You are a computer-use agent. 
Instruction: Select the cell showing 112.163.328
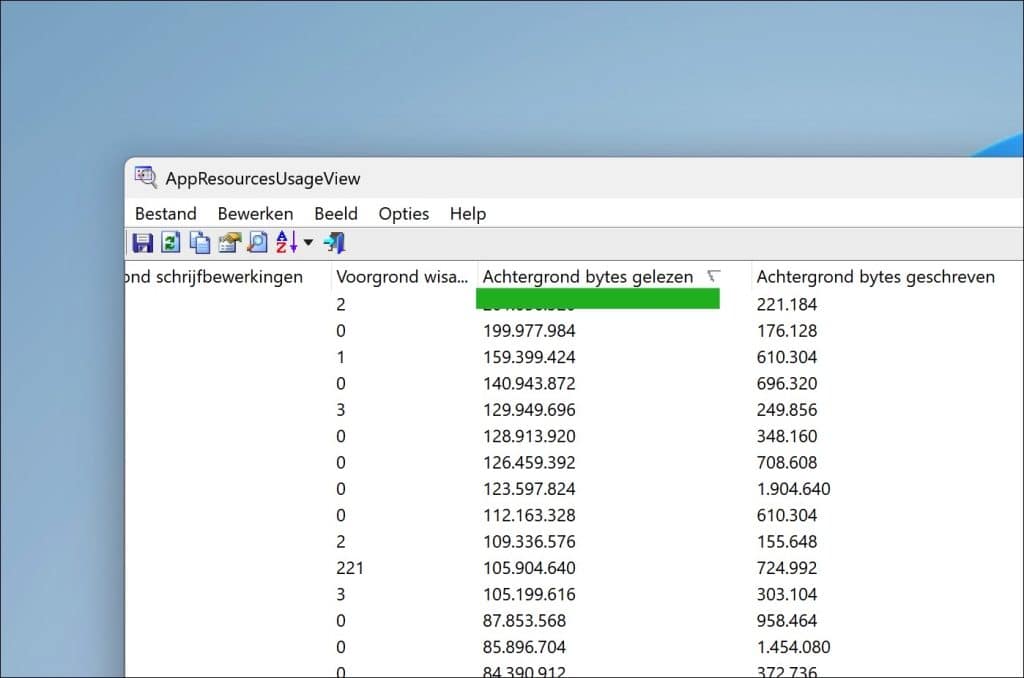click(x=529, y=515)
